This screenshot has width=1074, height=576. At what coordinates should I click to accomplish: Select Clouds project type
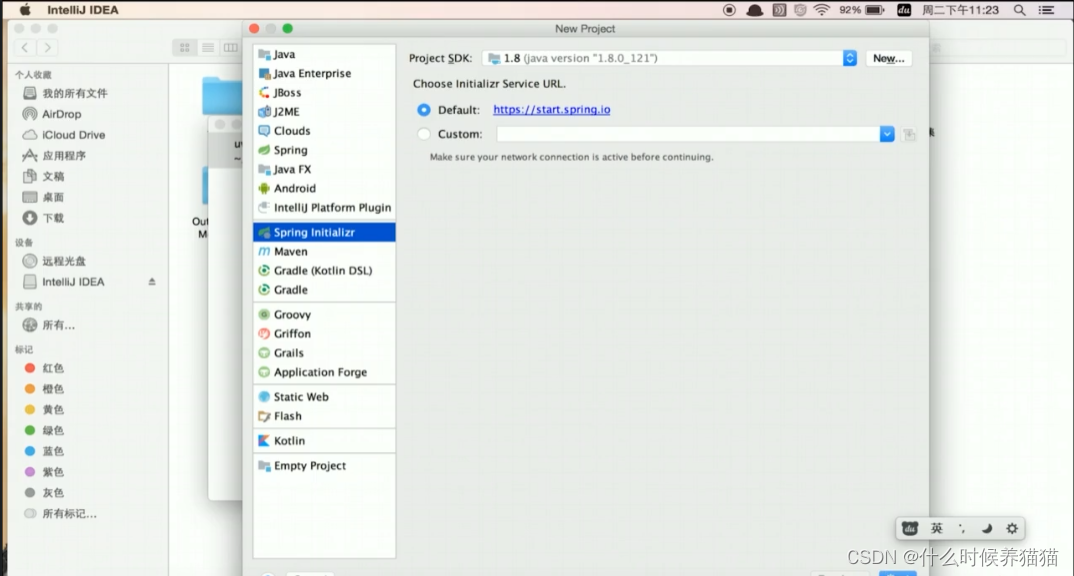(324, 131)
